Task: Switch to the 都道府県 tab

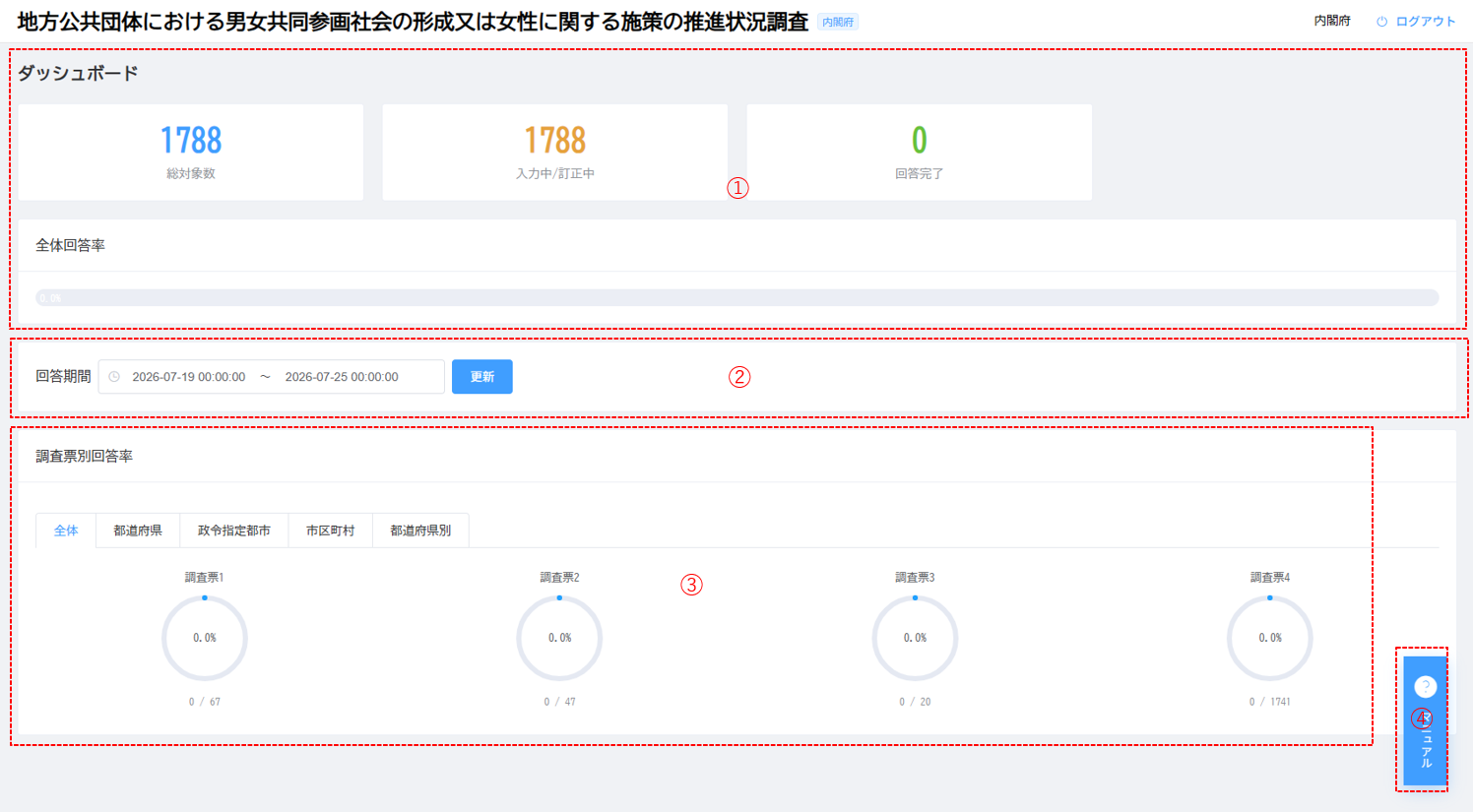Action: 138,531
